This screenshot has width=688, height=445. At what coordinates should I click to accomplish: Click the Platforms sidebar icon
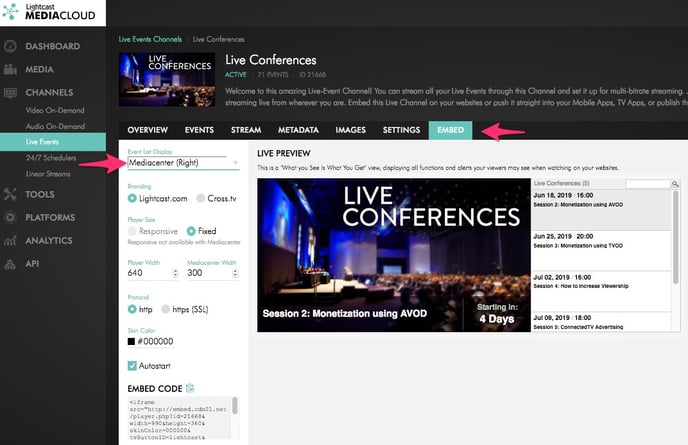click(x=10, y=217)
